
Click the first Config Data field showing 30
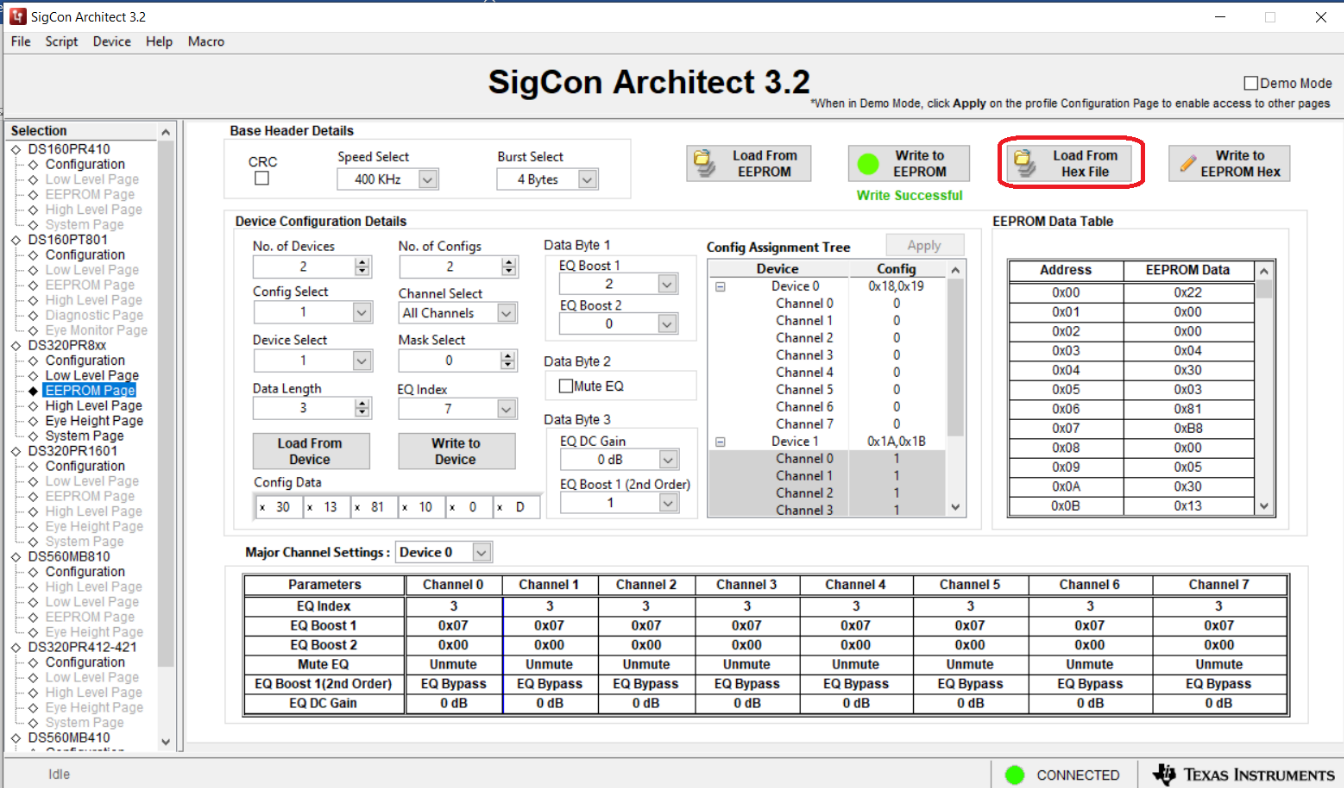pyautogui.click(x=278, y=507)
